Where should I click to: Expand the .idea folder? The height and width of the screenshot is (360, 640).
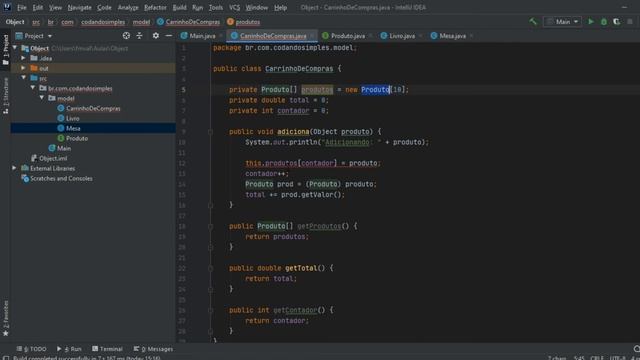click(24, 58)
